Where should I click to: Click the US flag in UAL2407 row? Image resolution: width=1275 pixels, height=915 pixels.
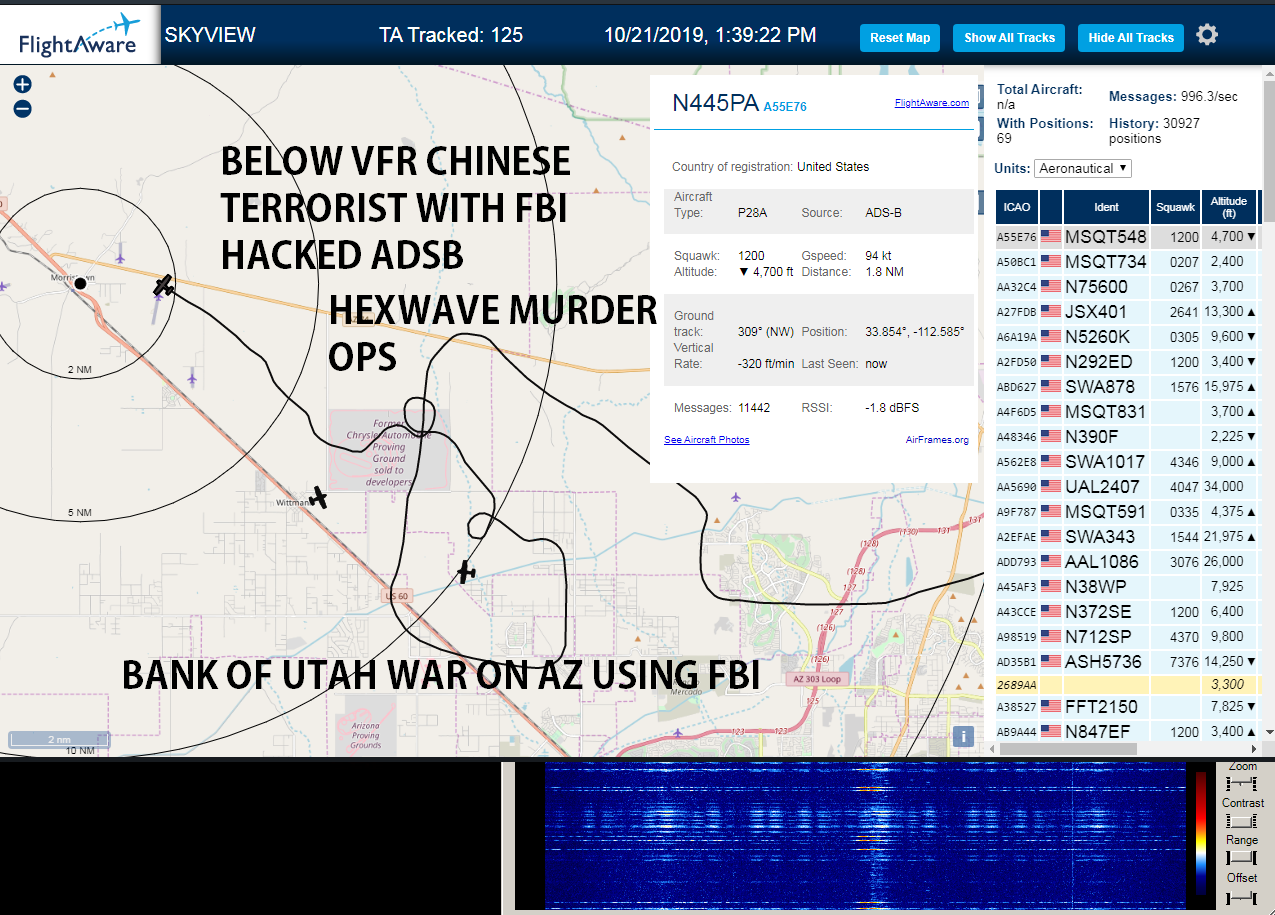coord(1050,487)
